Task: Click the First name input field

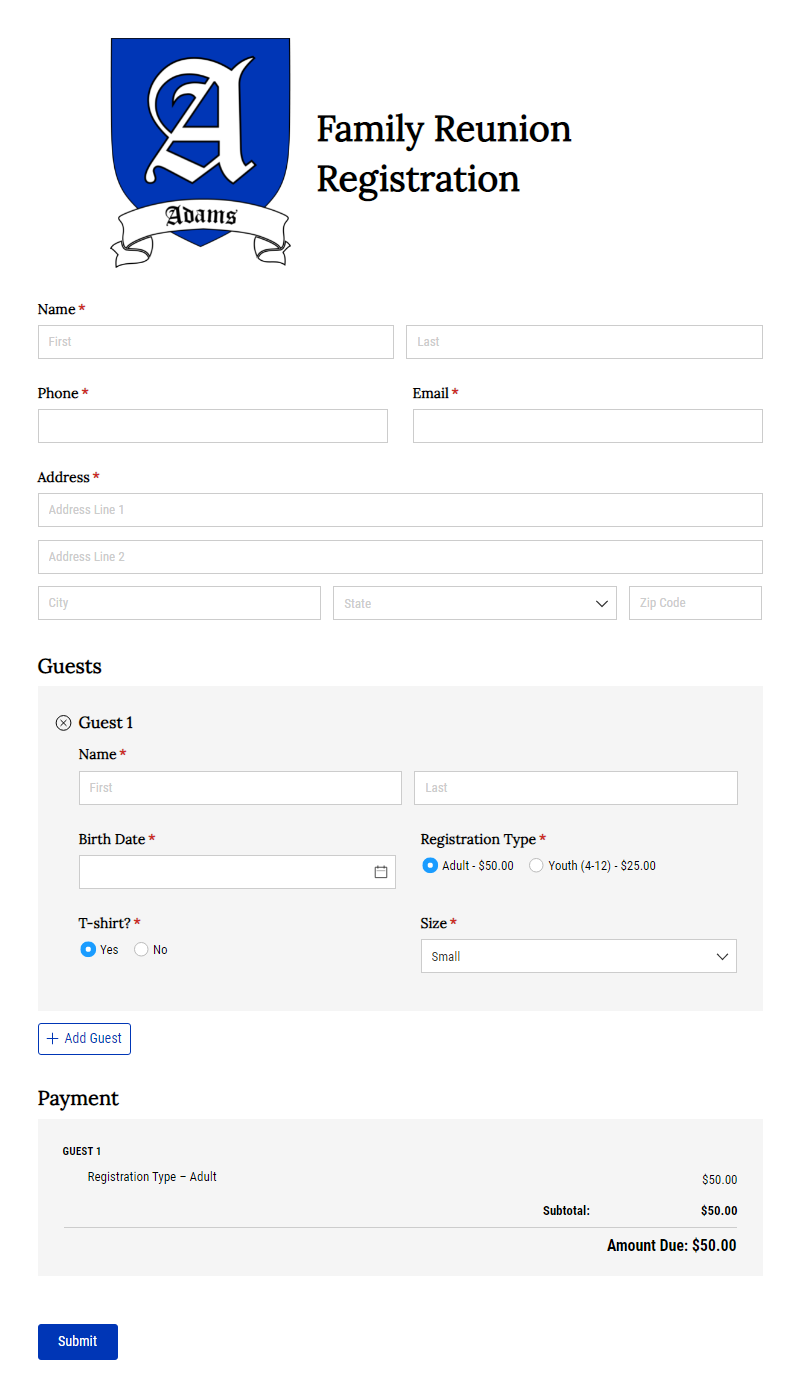Action: (x=215, y=341)
